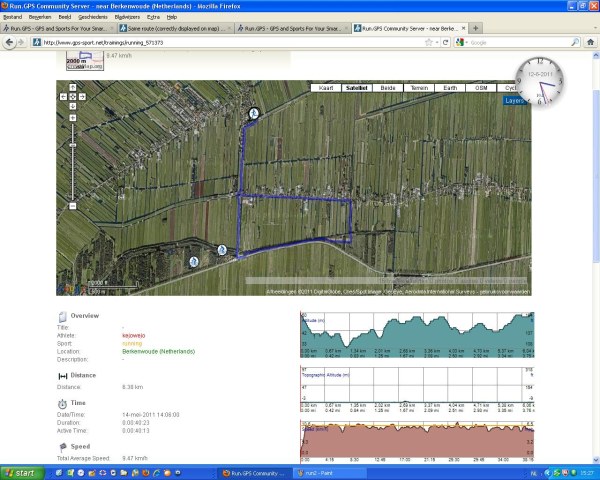
Task: Pan the map left with arrow button
Action: click(x=64, y=97)
